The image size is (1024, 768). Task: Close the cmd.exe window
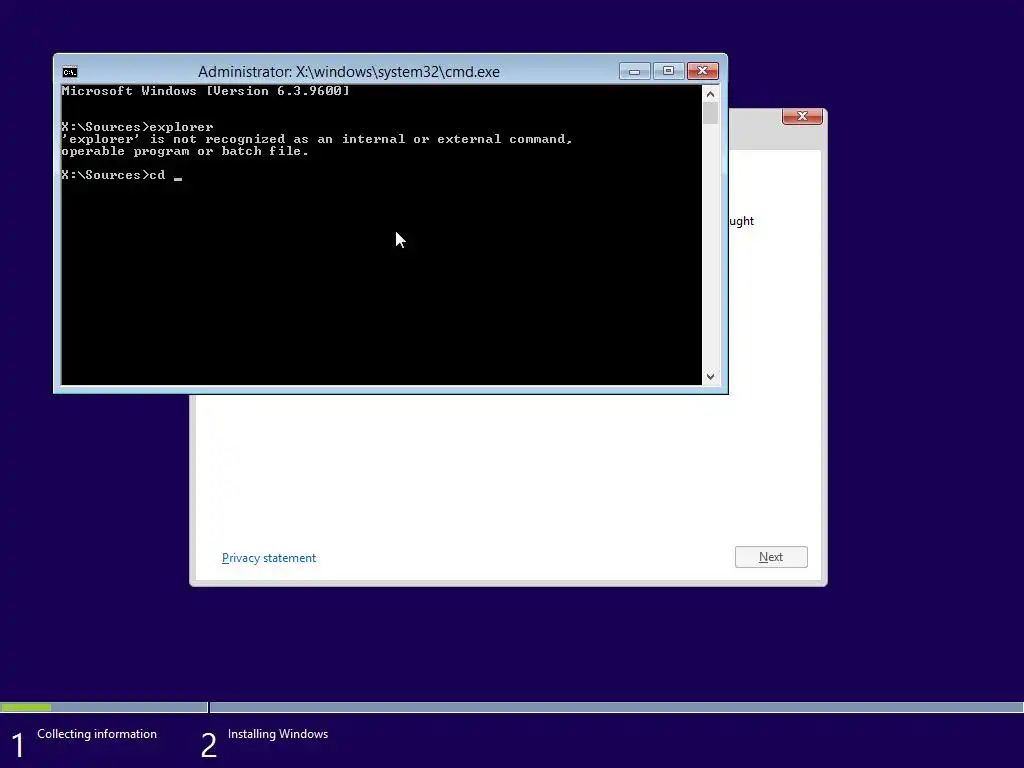703,71
